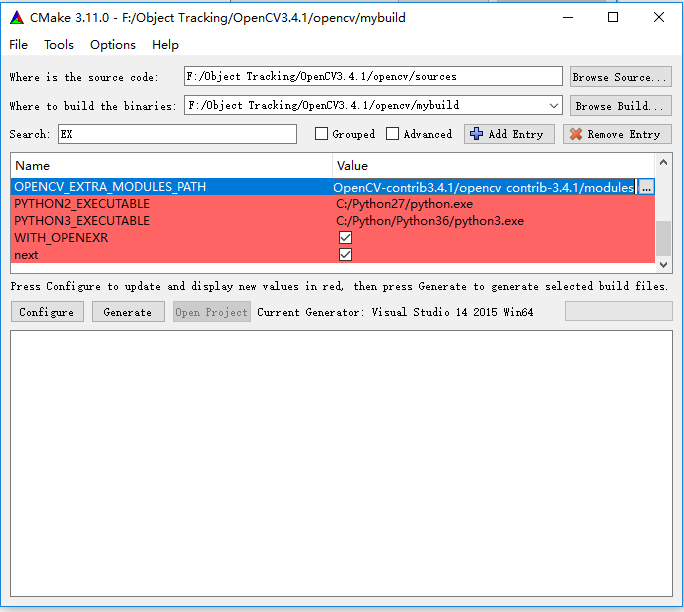The width and height of the screenshot is (684, 612).
Task: Select the OPENCV_EXTRA_MODULES_PATH row name
Action: (x=110, y=187)
